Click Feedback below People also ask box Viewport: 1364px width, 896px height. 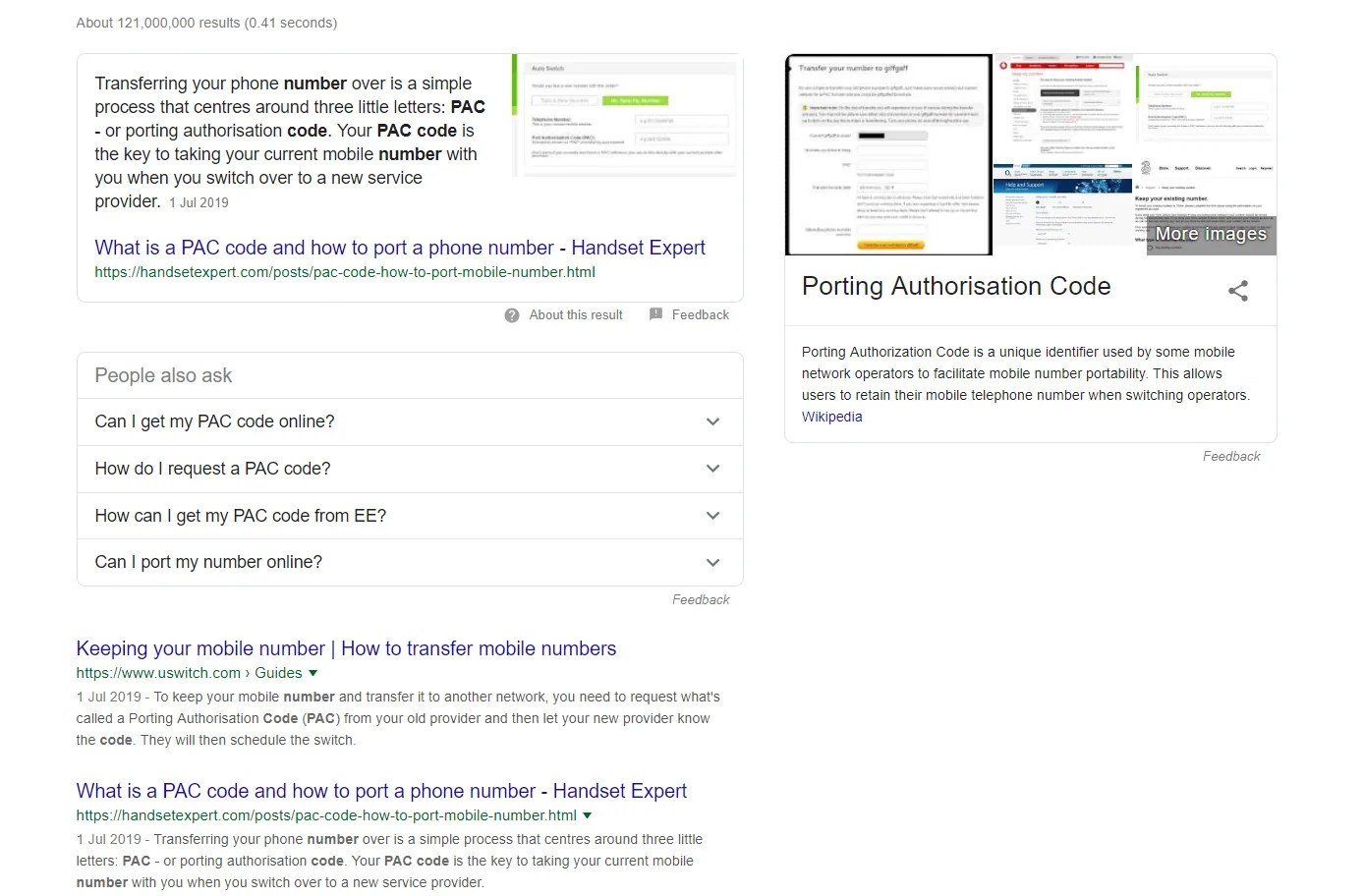pos(701,599)
